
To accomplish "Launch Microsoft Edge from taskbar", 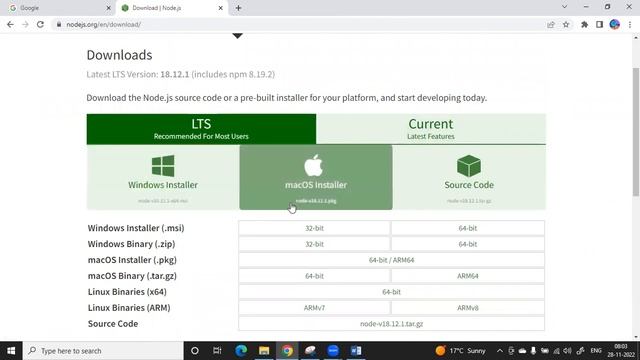I will tap(241, 351).
